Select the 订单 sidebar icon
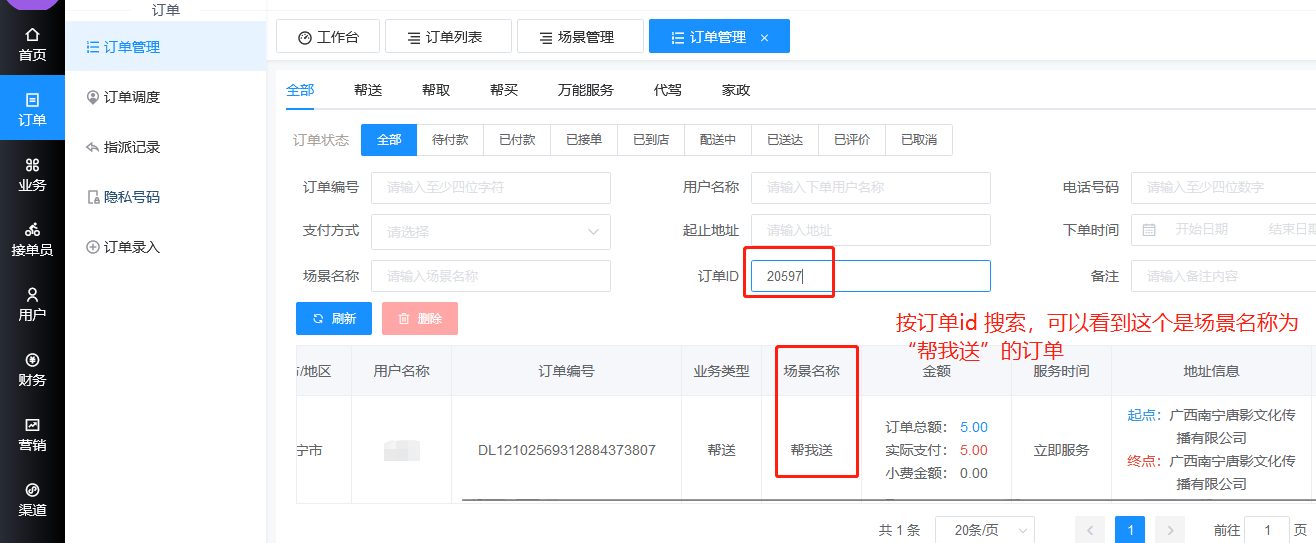 point(32,109)
